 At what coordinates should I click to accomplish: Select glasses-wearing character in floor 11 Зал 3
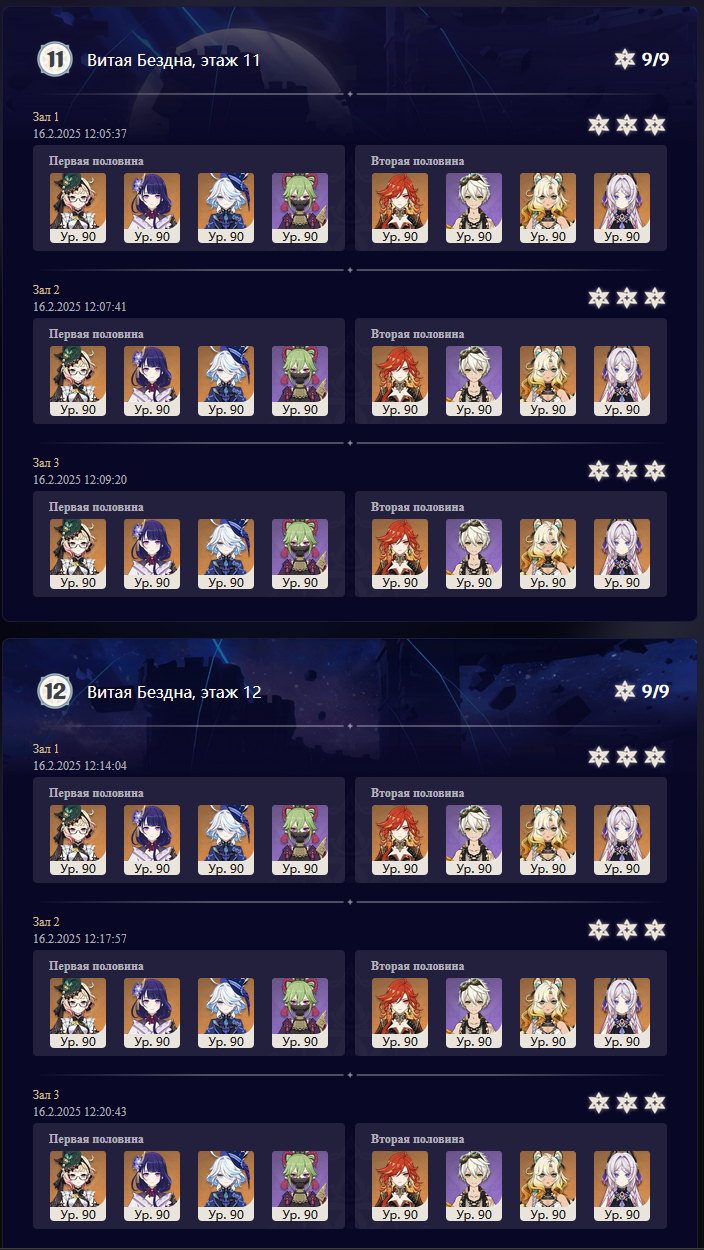[x=78, y=554]
